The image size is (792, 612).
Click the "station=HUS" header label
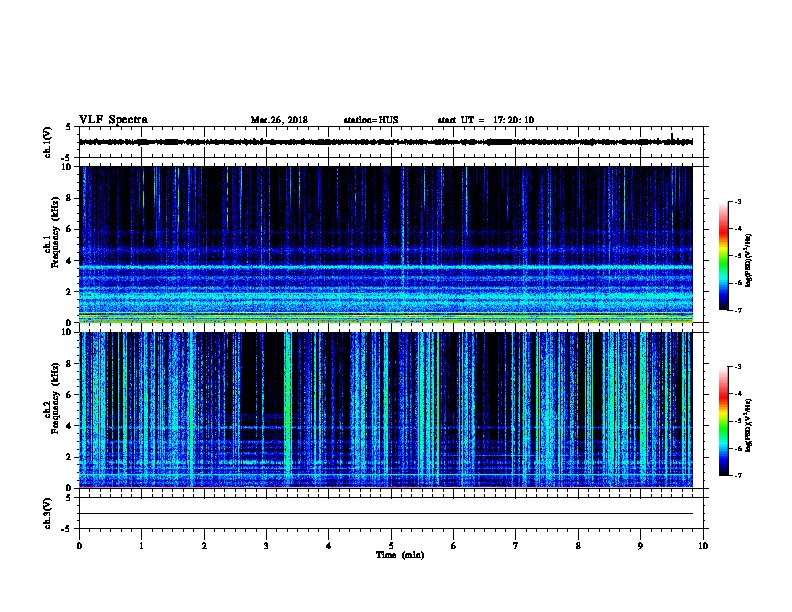371,120
